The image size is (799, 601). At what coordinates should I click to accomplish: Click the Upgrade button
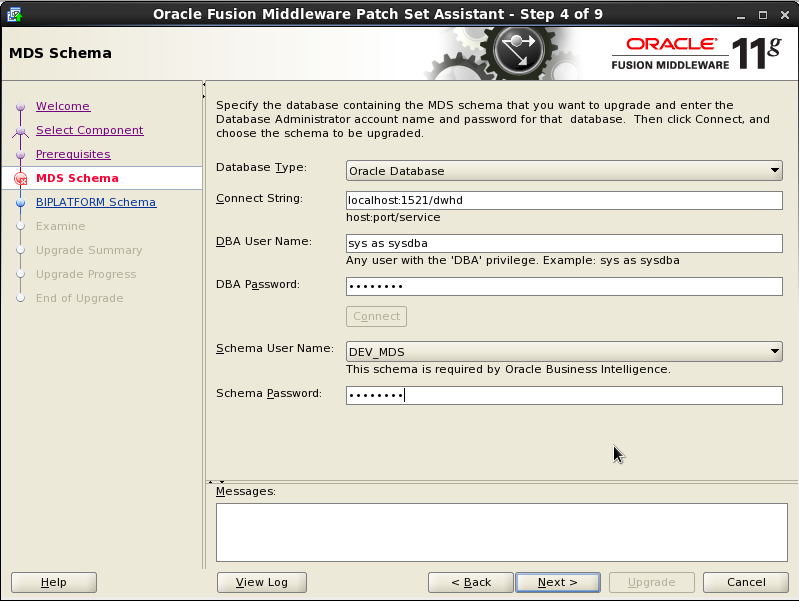pos(652,582)
